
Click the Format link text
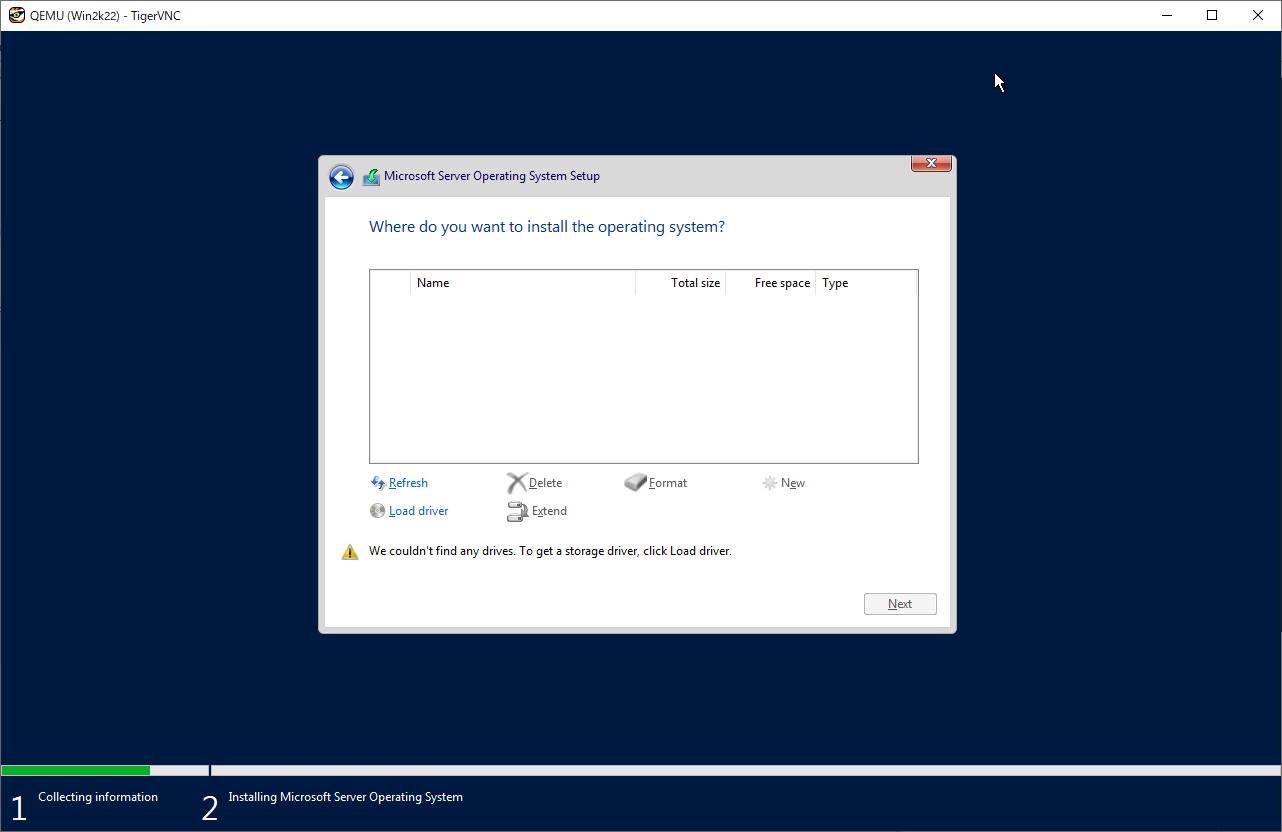pos(667,483)
